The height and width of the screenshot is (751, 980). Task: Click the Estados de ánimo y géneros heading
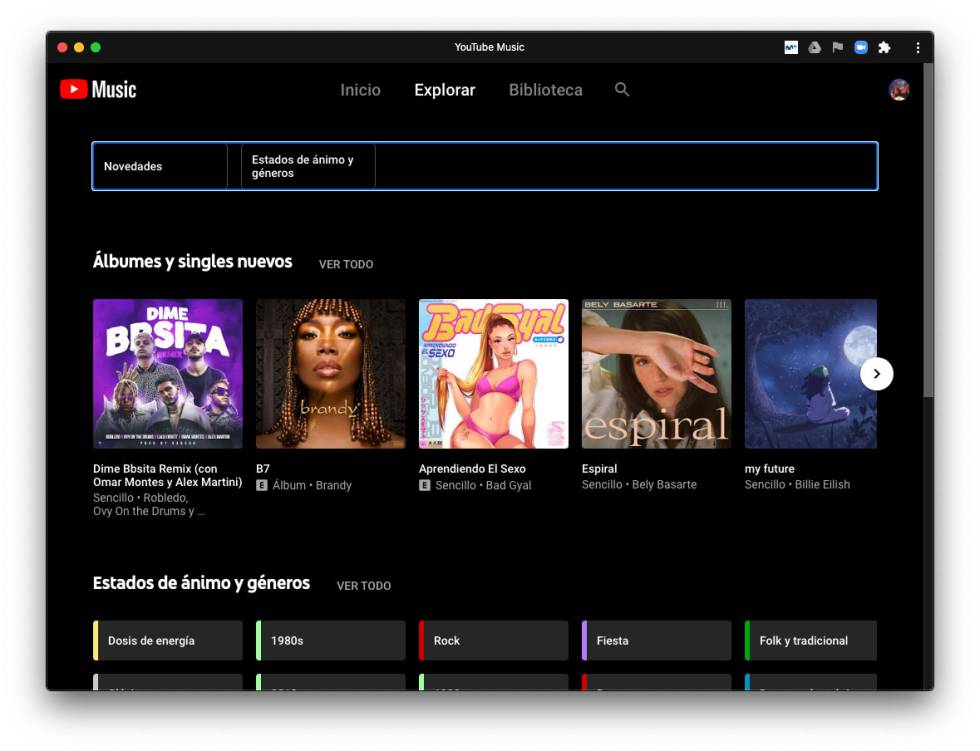(201, 583)
